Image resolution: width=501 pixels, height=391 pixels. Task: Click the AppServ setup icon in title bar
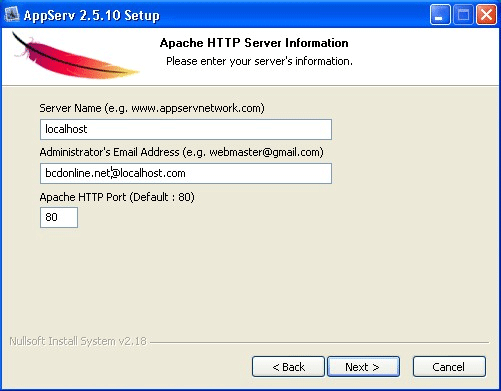click(12, 15)
